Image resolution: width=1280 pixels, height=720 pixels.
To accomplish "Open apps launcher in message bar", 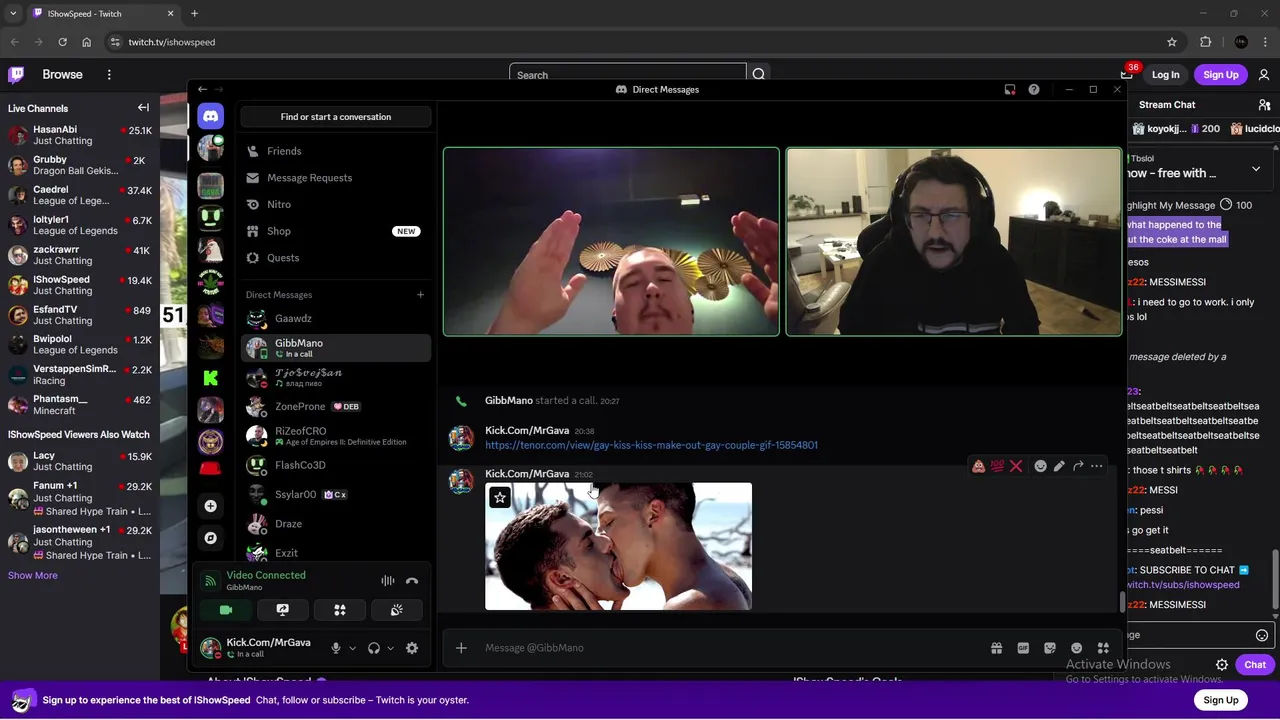I will (1103, 648).
